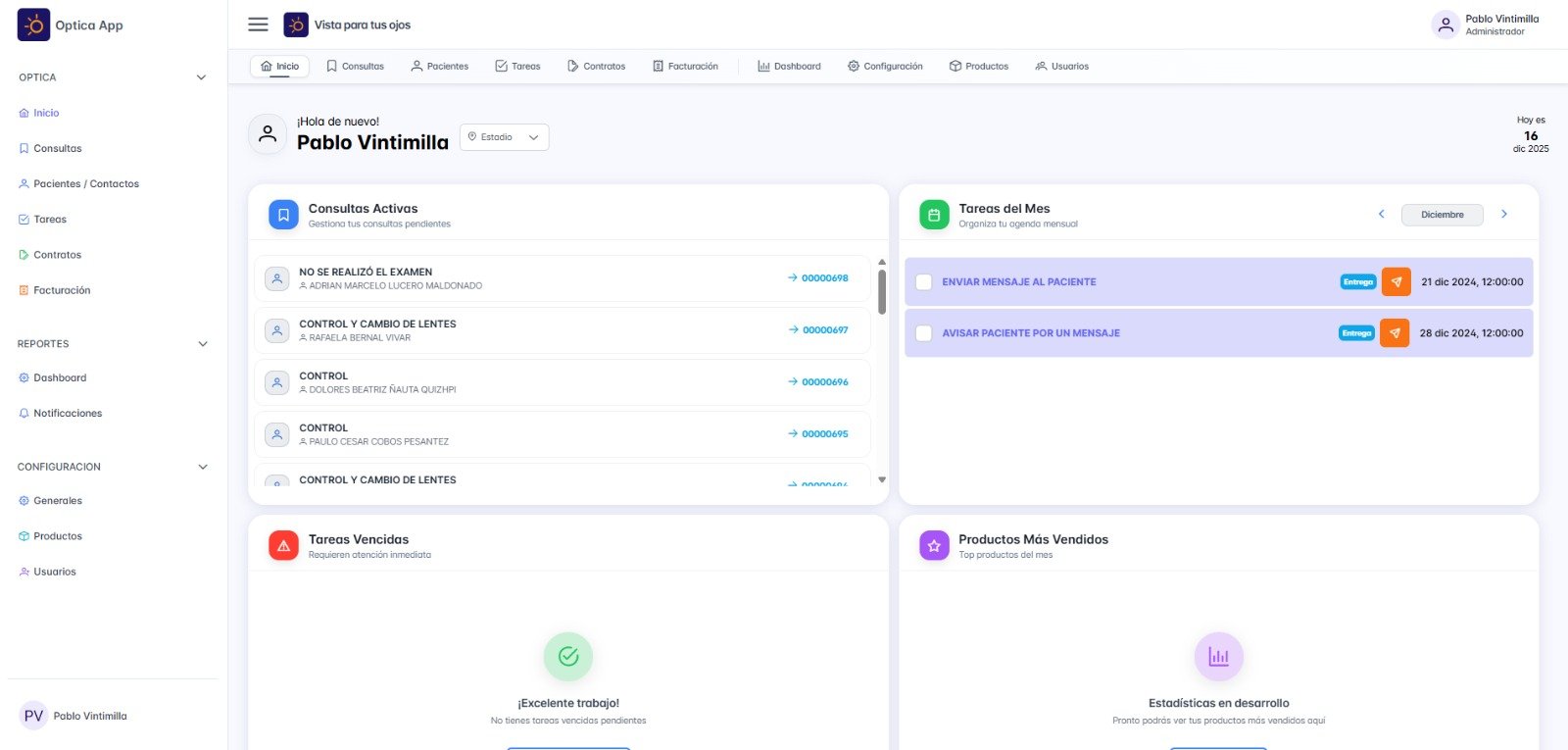
Task: Open the Estadio location dropdown
Action: (504, 137)
